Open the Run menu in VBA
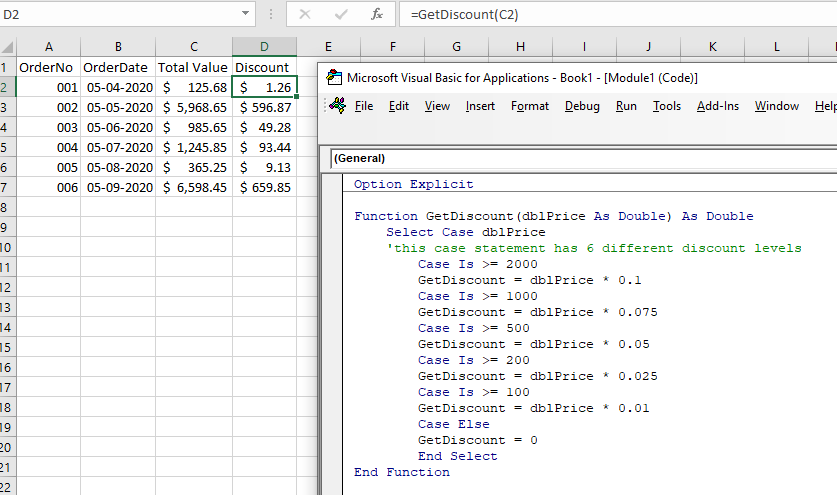 626,106
